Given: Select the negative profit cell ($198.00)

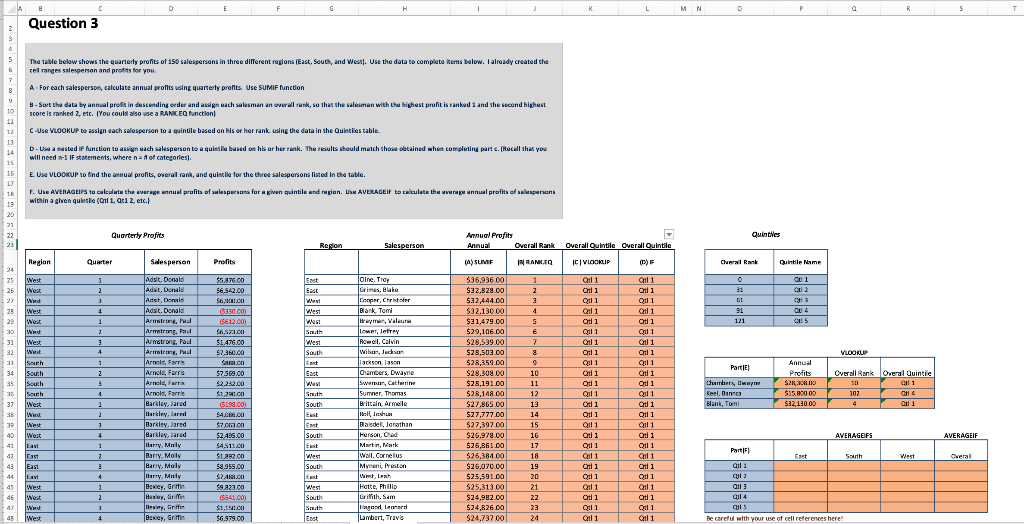Looking at the screenshot, I should pyautogui.click(x=225, y=404).
